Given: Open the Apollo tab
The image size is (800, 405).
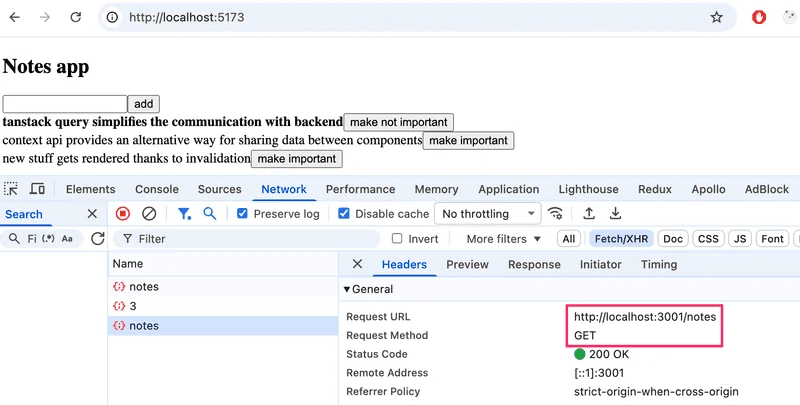Looking at the screenshot, I should point(709,189).
